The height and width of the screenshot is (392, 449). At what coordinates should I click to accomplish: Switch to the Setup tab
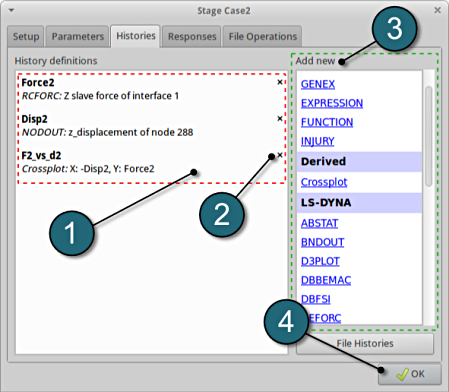point(26,36)
